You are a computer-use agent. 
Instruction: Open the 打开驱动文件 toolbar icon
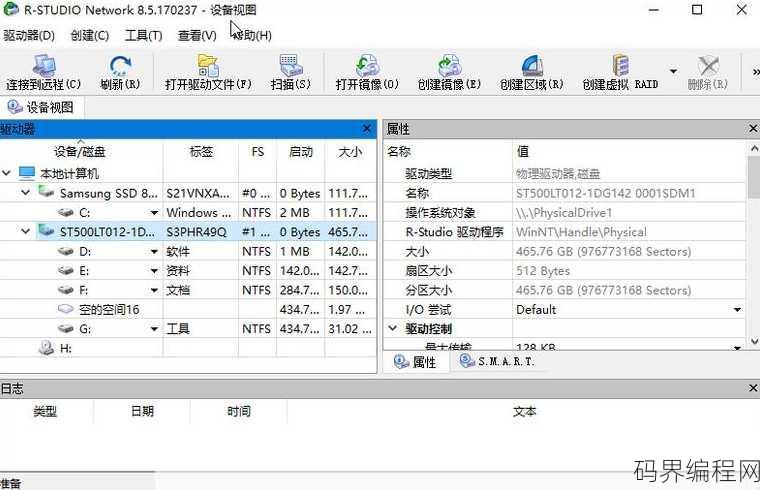coord(208,66)
